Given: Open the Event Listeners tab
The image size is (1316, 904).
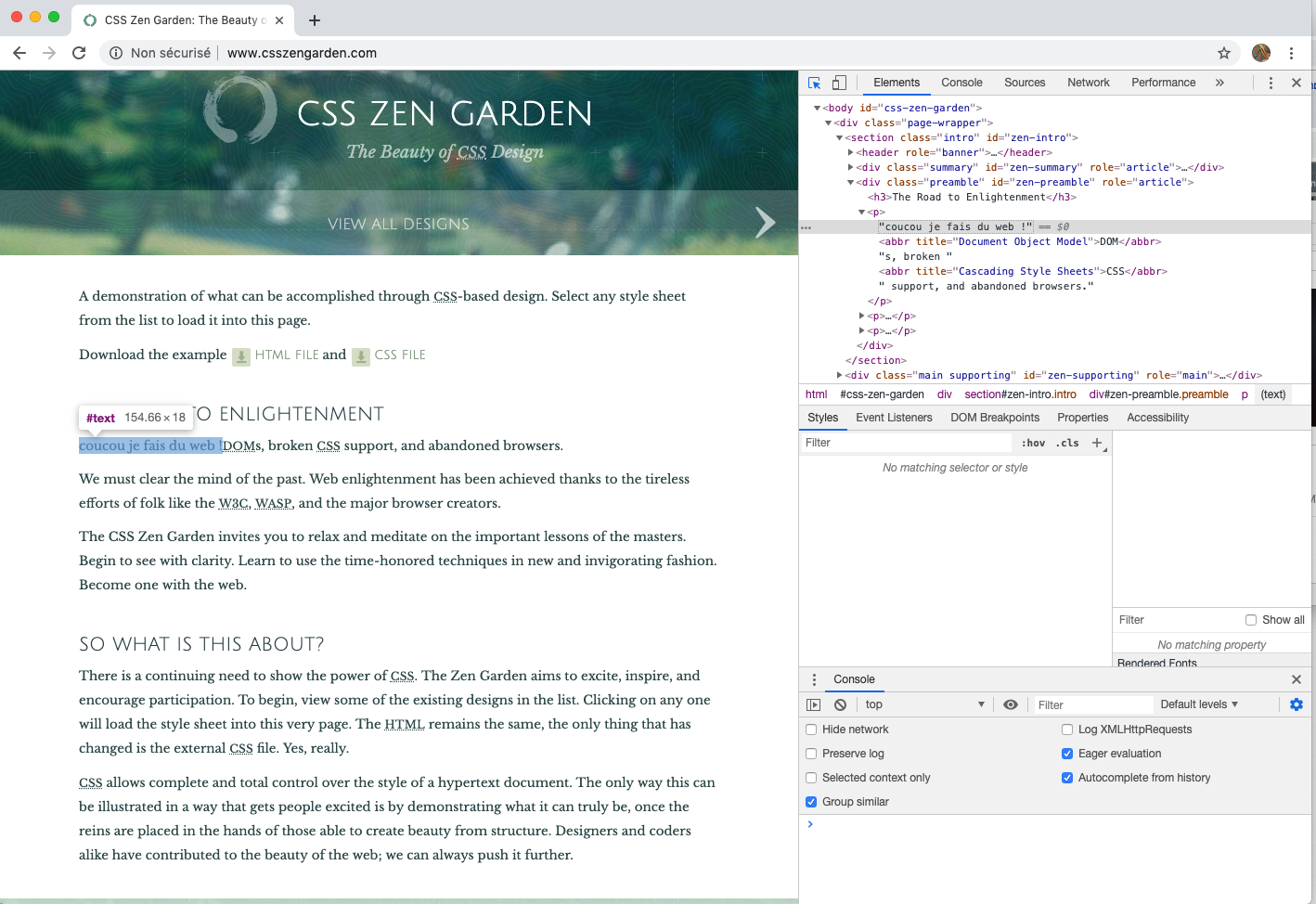Looking at the screenshot, I should click(x=894, y=418).
